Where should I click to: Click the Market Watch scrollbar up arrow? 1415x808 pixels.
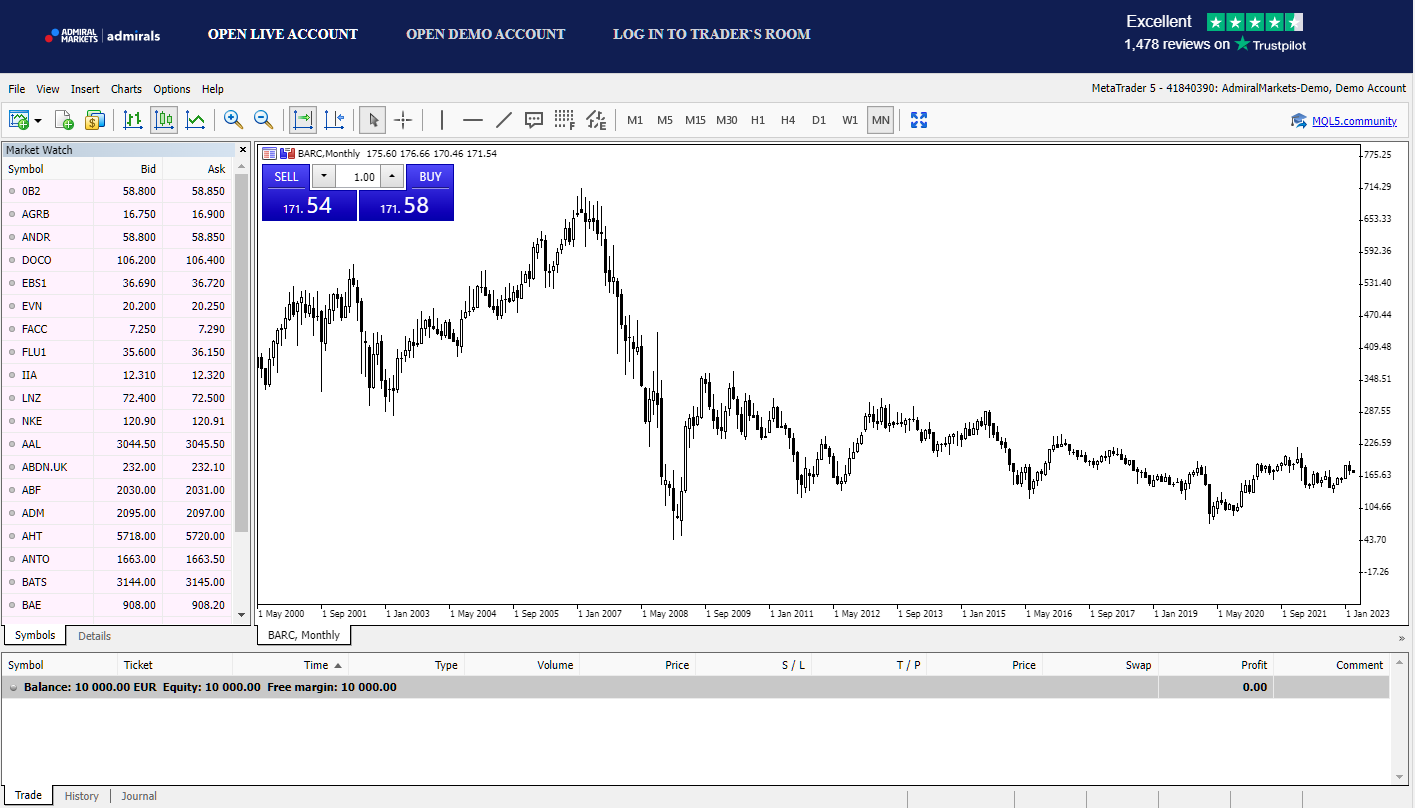pyautogui.click(x=241, y=167)
